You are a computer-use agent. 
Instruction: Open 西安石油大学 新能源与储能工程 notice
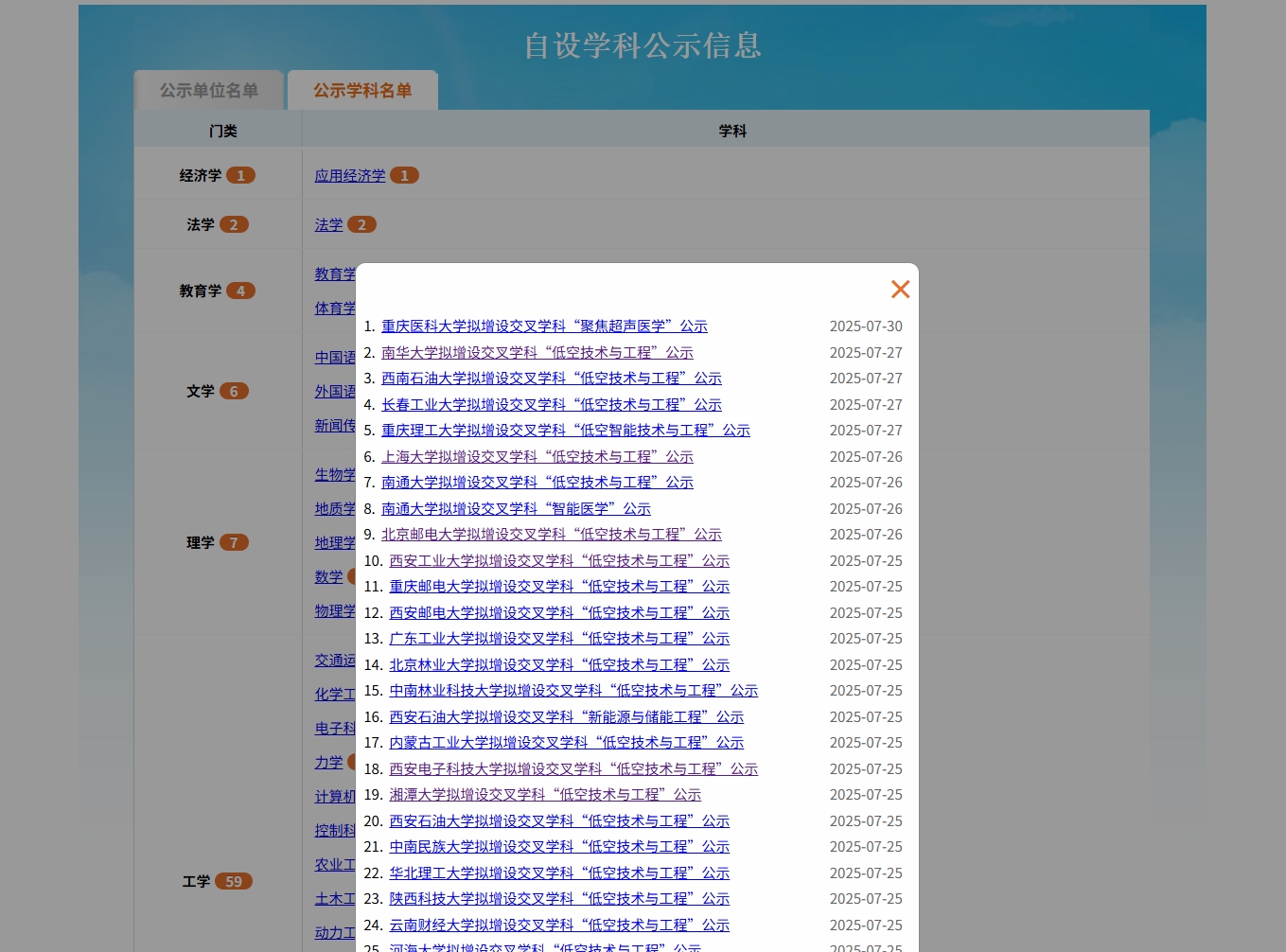click(566, 717)
